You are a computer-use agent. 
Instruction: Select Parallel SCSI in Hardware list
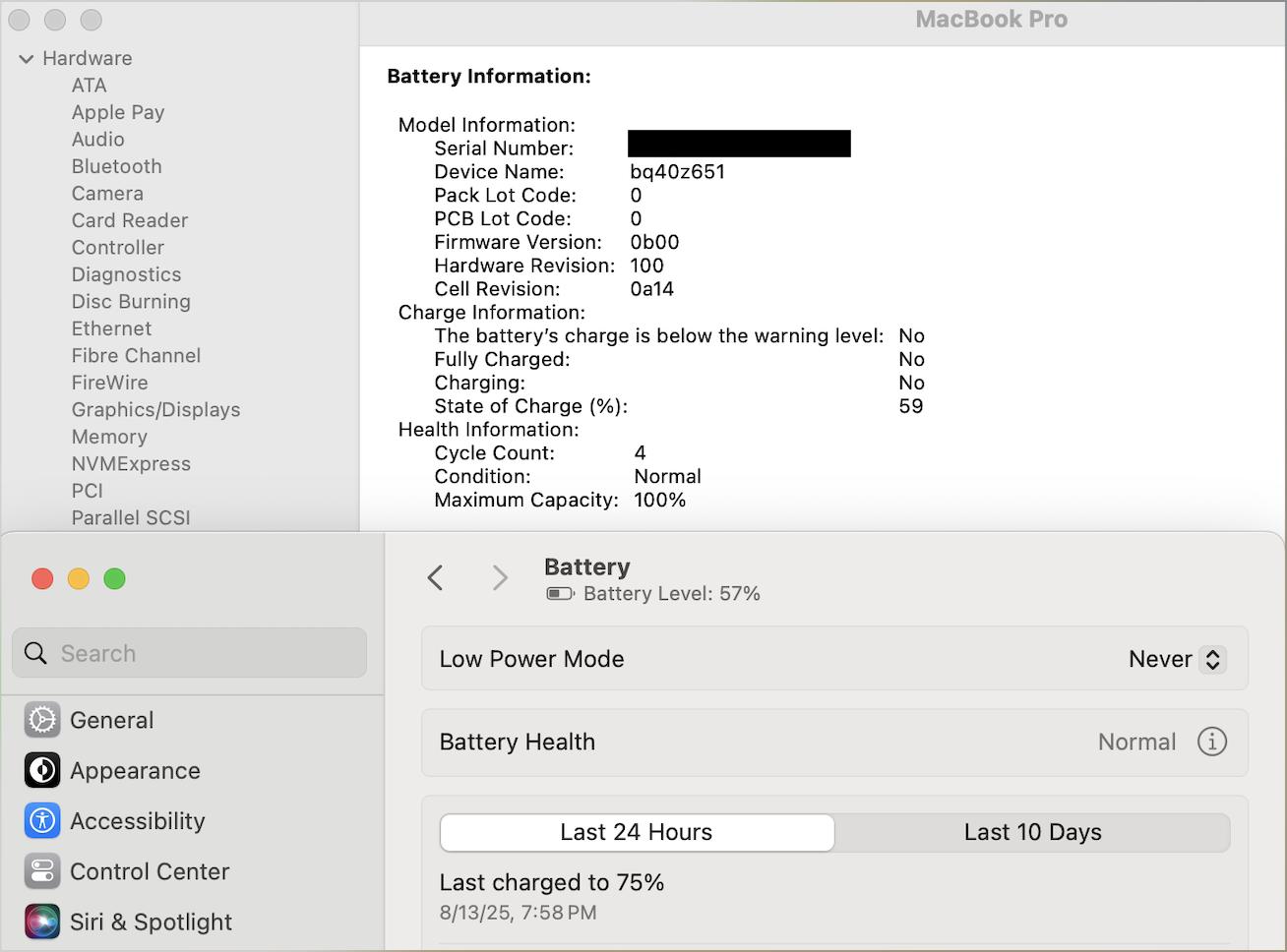click(x=131, y=518)
